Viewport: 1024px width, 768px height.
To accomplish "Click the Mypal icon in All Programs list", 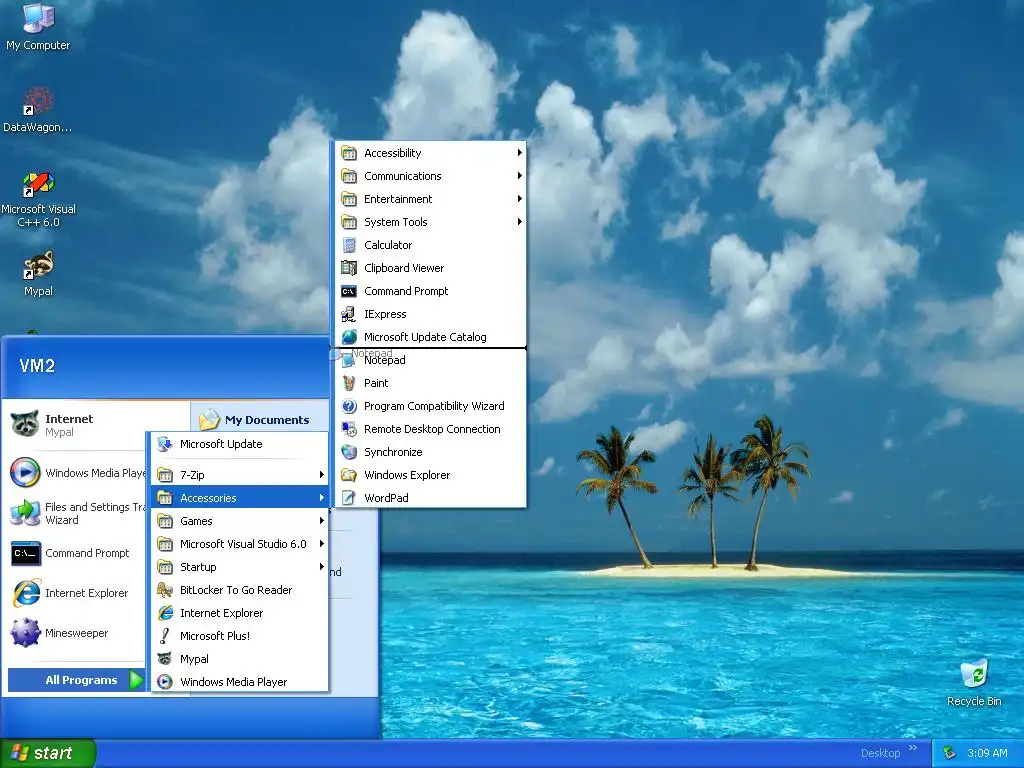I will pyautogui.click(x=165, y=659).
